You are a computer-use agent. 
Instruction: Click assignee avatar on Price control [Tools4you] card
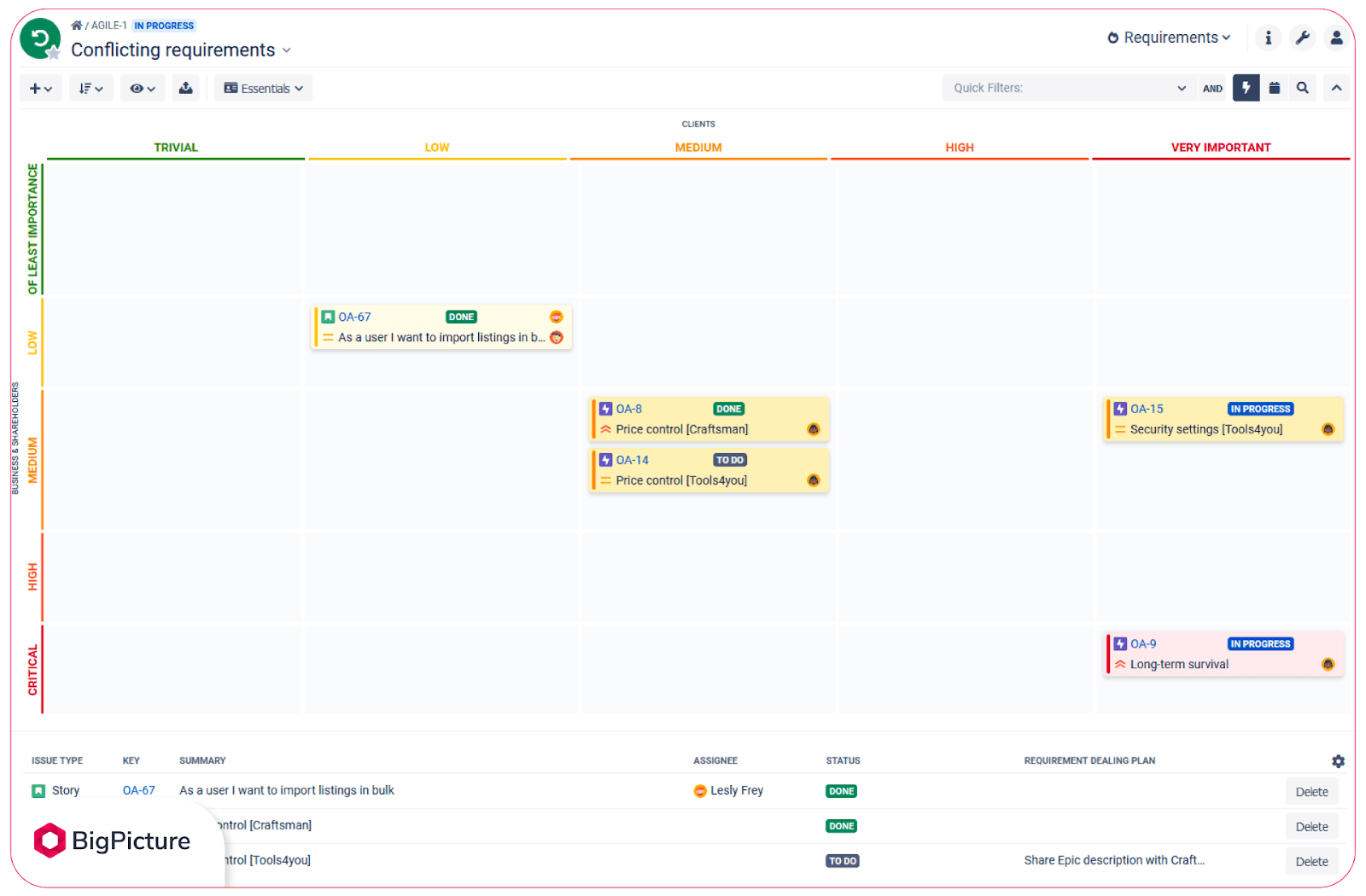point(814,480)
